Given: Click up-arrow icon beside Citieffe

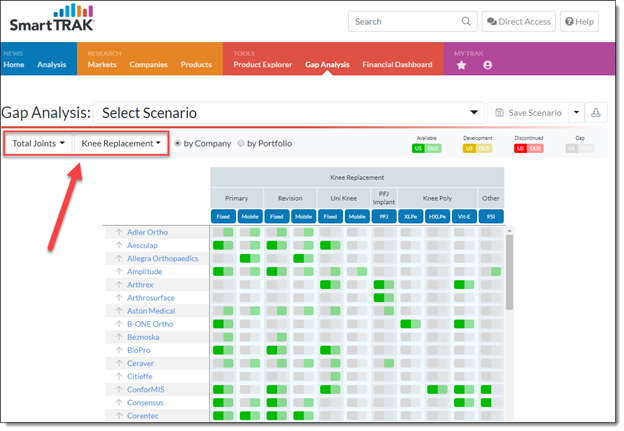Looking at the screenshot, I should (119, 376).
